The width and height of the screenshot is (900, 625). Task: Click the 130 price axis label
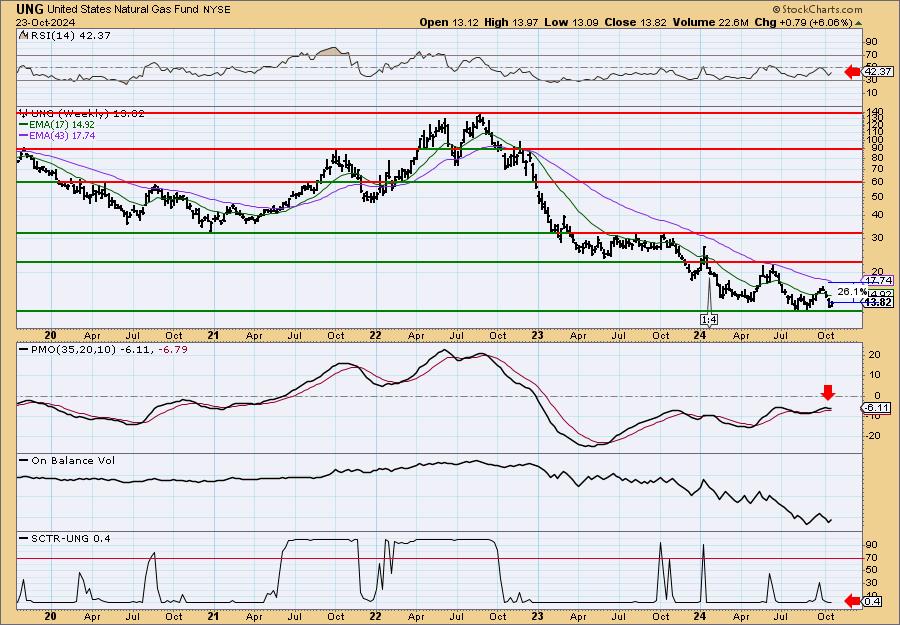pos(874,119)
